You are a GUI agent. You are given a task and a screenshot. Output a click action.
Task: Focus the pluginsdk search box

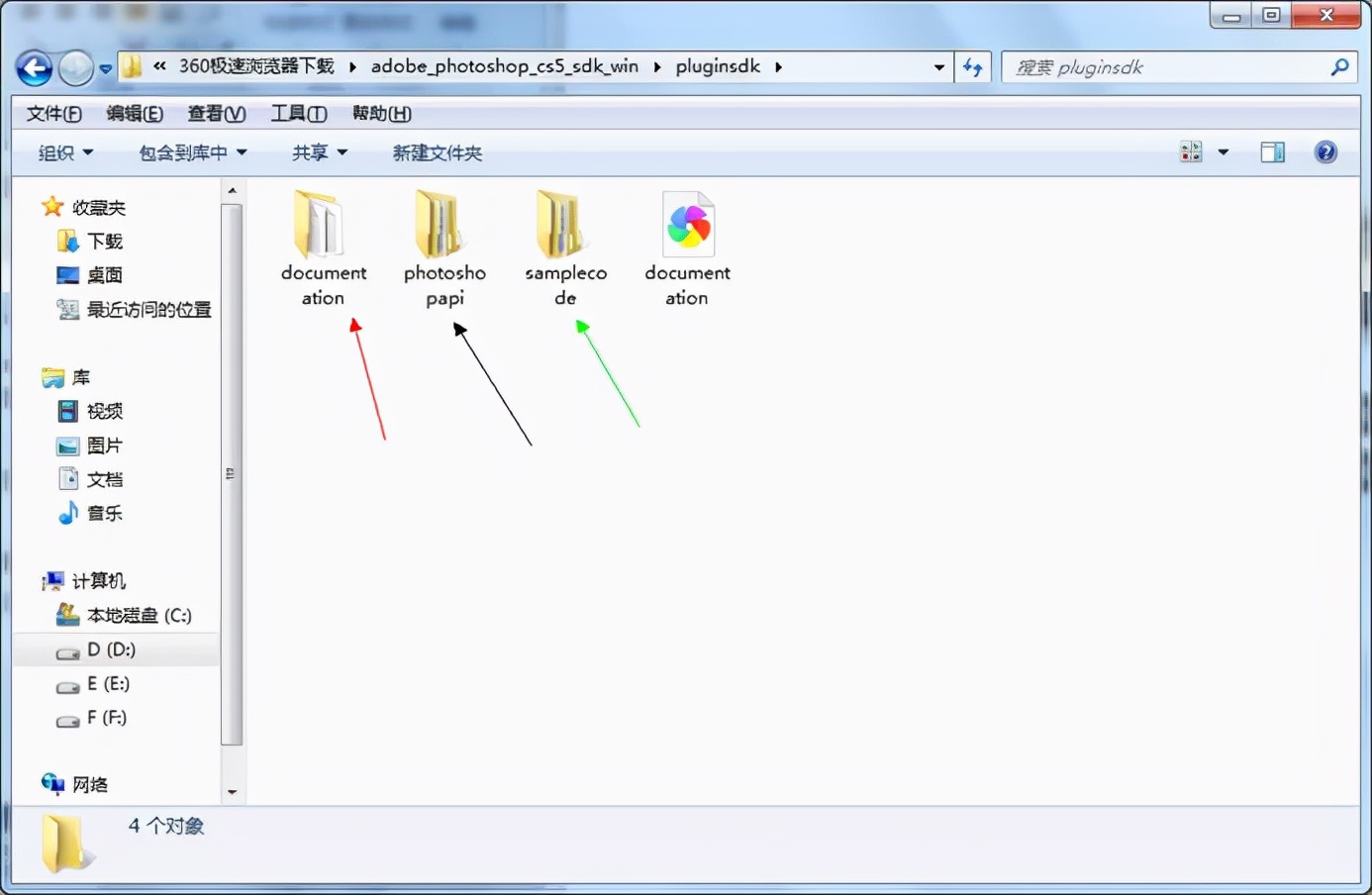(1177, 67)
